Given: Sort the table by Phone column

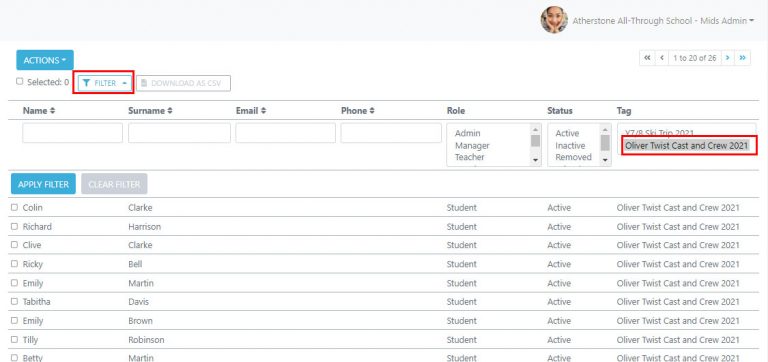Looking at the screenshot, I should point(358,111).
